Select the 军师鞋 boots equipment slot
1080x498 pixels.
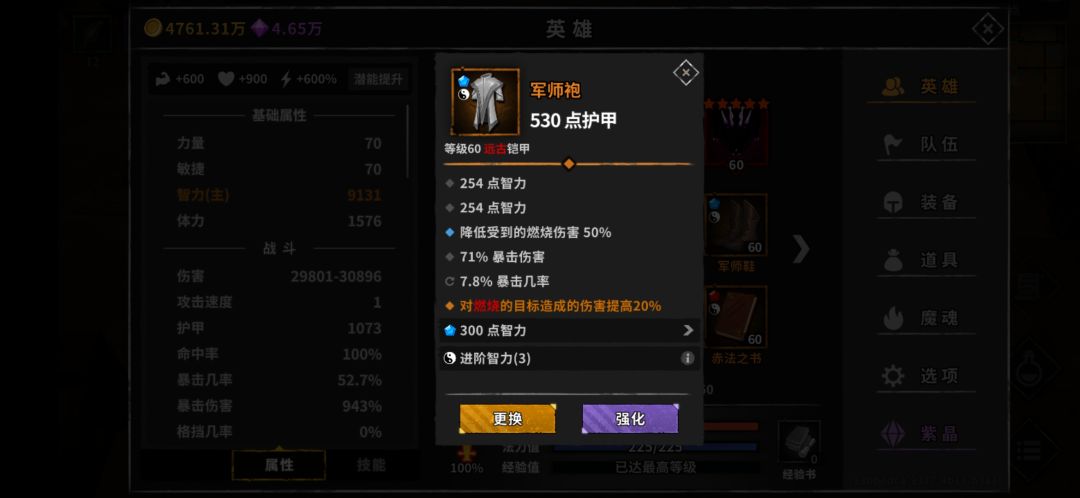[x=736, y=225]
